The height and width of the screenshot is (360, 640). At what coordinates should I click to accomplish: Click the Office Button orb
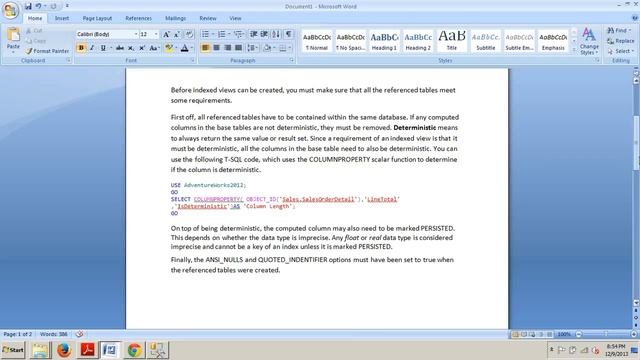pyautogui.click(x=10, y=10)
